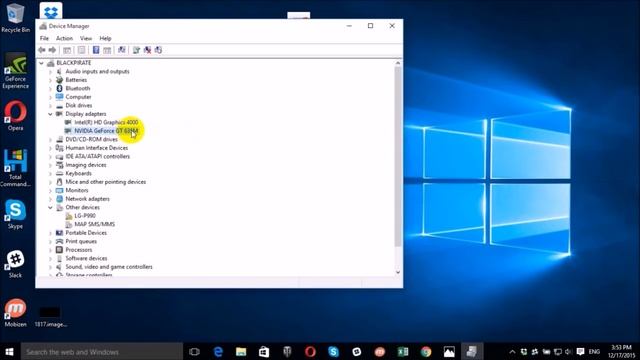
Task: Open the Recycle Bin desktop icon
Action: [x=16, y=18]
